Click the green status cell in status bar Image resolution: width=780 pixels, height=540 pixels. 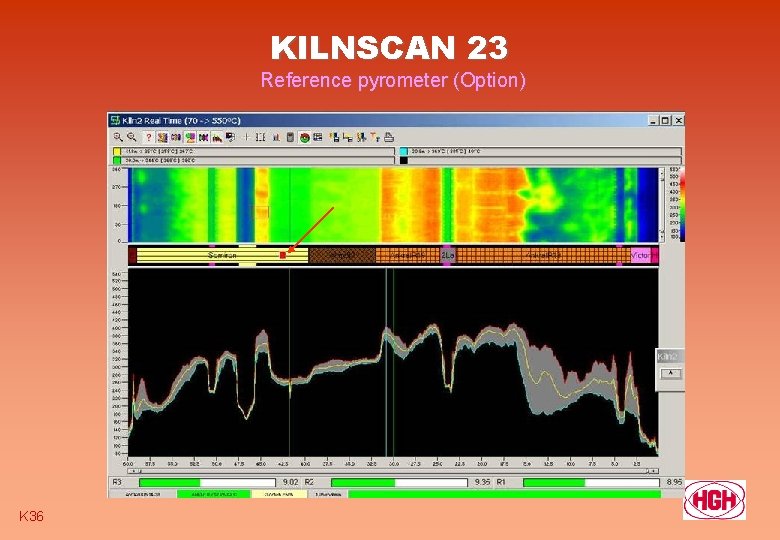coord(214,494)
